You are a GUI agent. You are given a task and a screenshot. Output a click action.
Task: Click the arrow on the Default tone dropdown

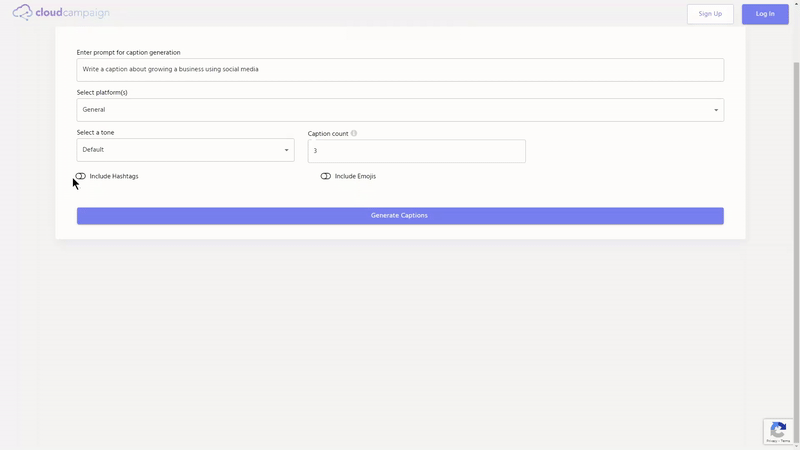click(286, 150)
